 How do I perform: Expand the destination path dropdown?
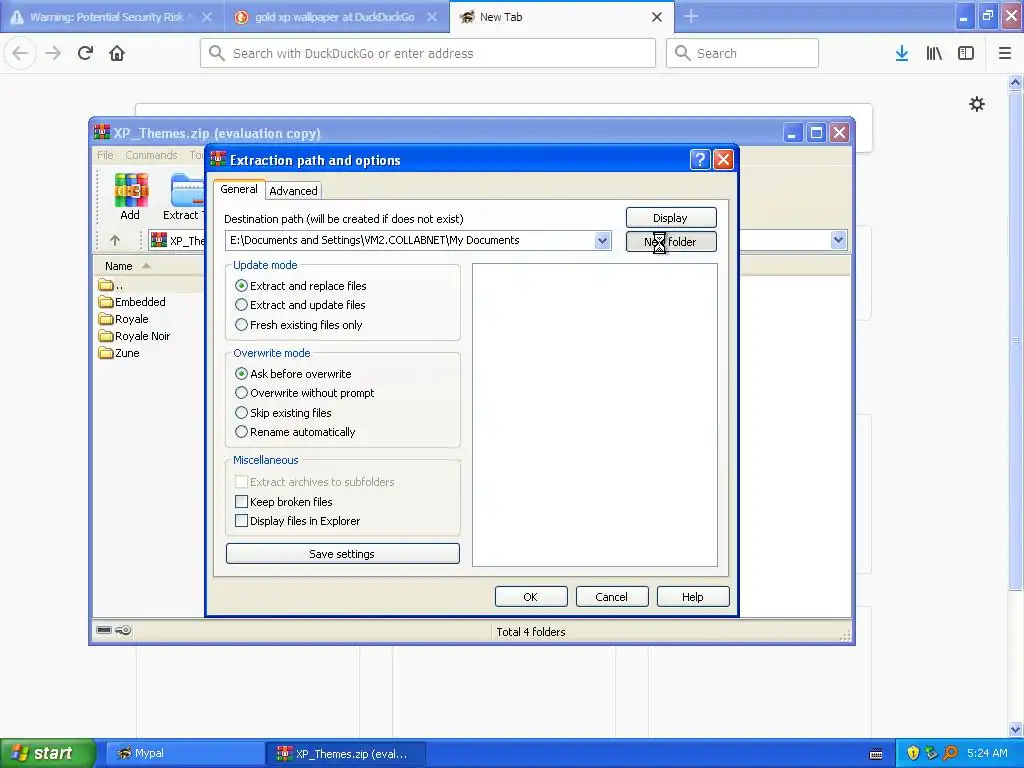(602, 240)
